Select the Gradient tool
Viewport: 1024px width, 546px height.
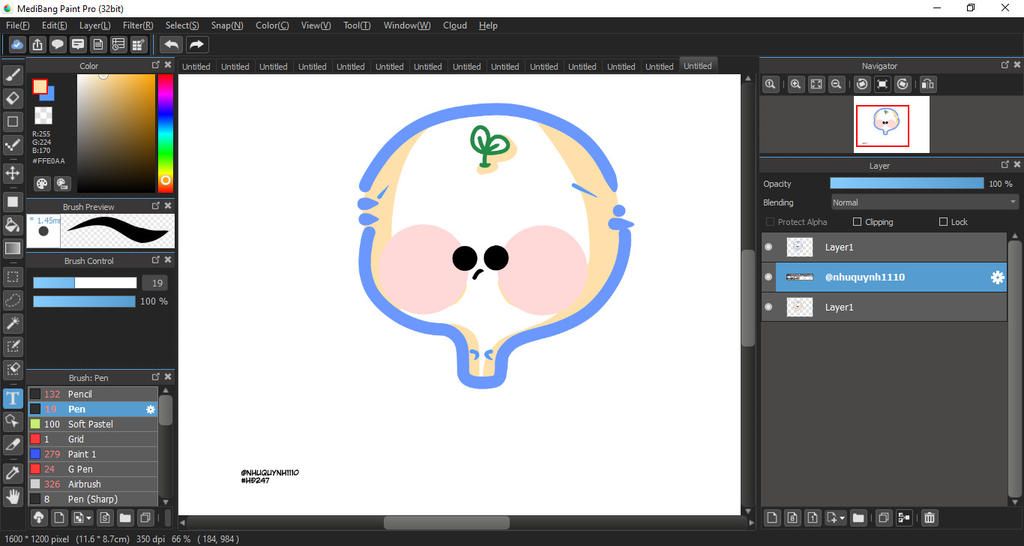tap(13, 248)
